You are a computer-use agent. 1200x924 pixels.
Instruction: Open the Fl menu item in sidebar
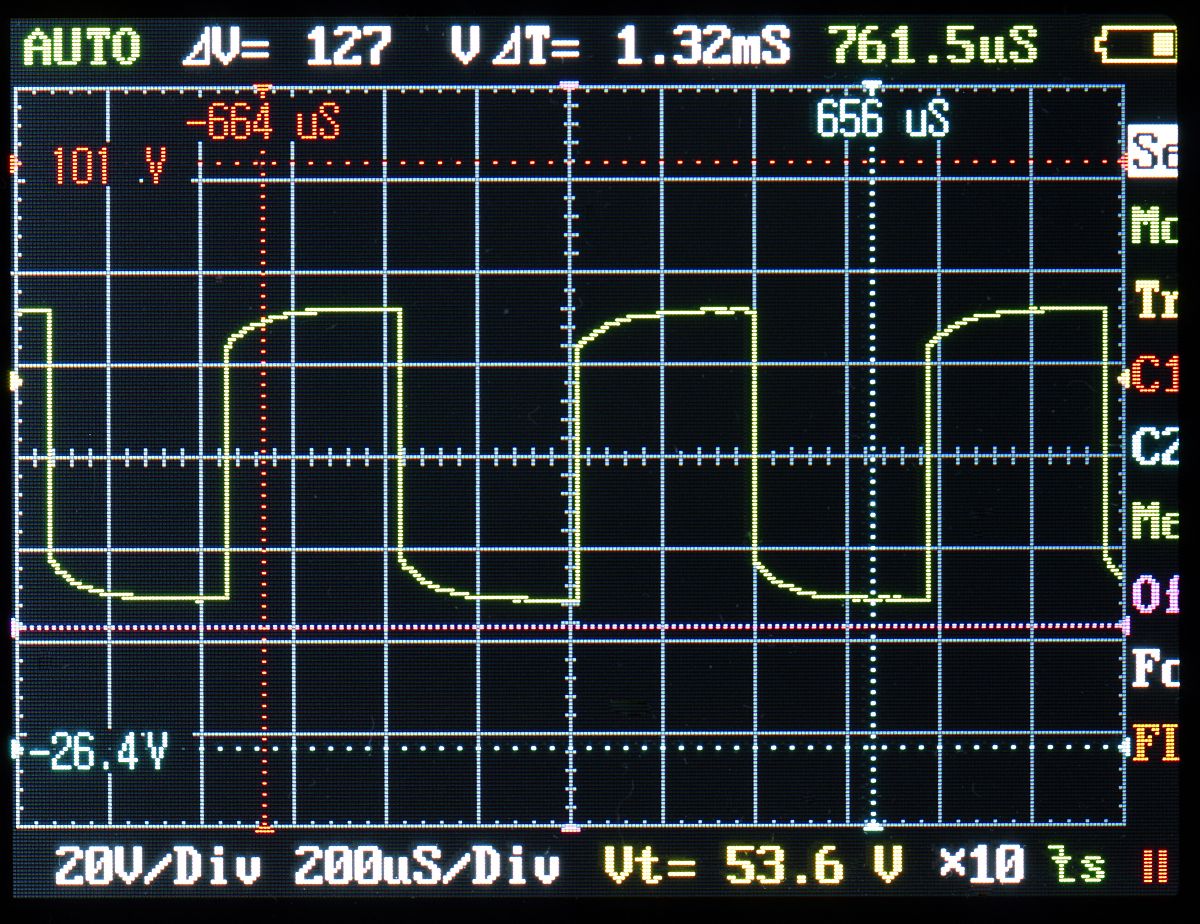[1154, 743]
